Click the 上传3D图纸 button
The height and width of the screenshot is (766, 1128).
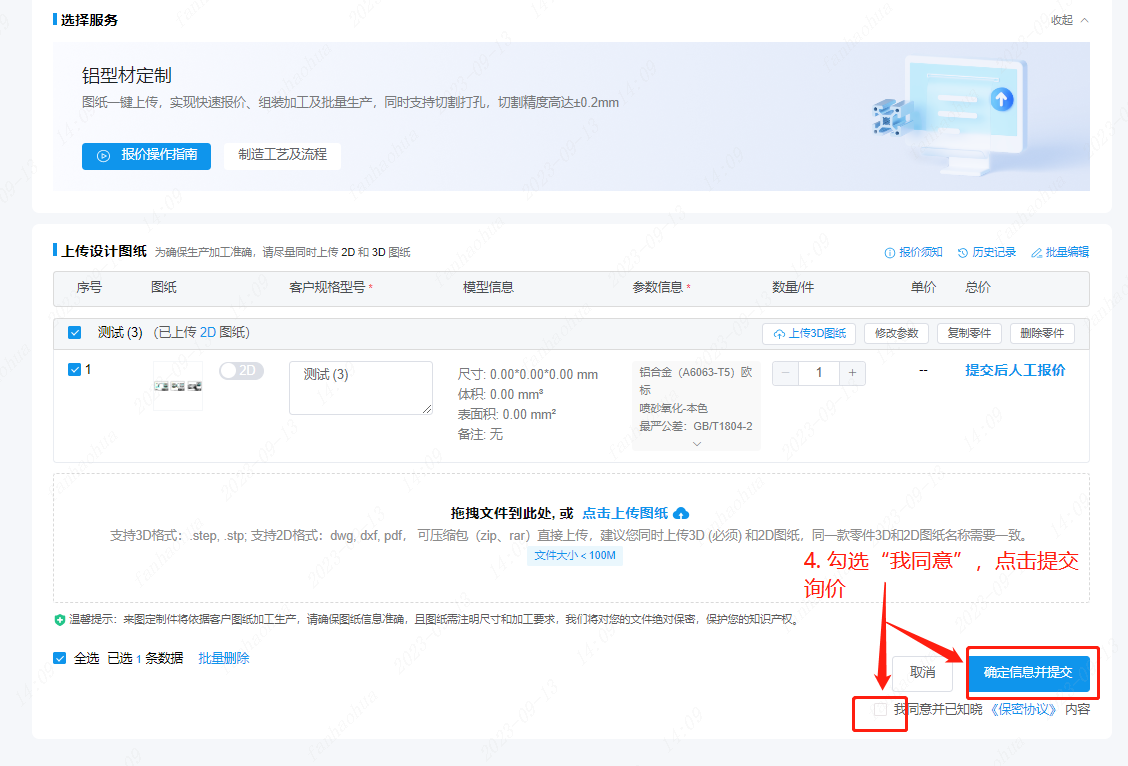[x=809, y=333]
